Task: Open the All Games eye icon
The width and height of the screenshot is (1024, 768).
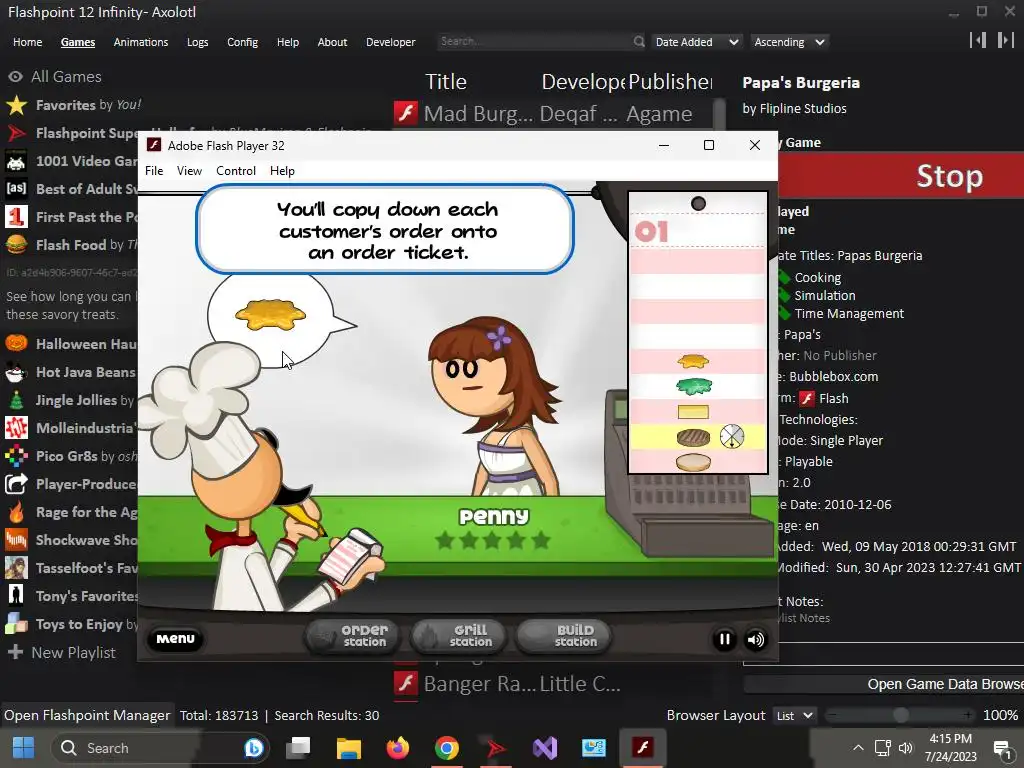Action: [x=15, y=76]
